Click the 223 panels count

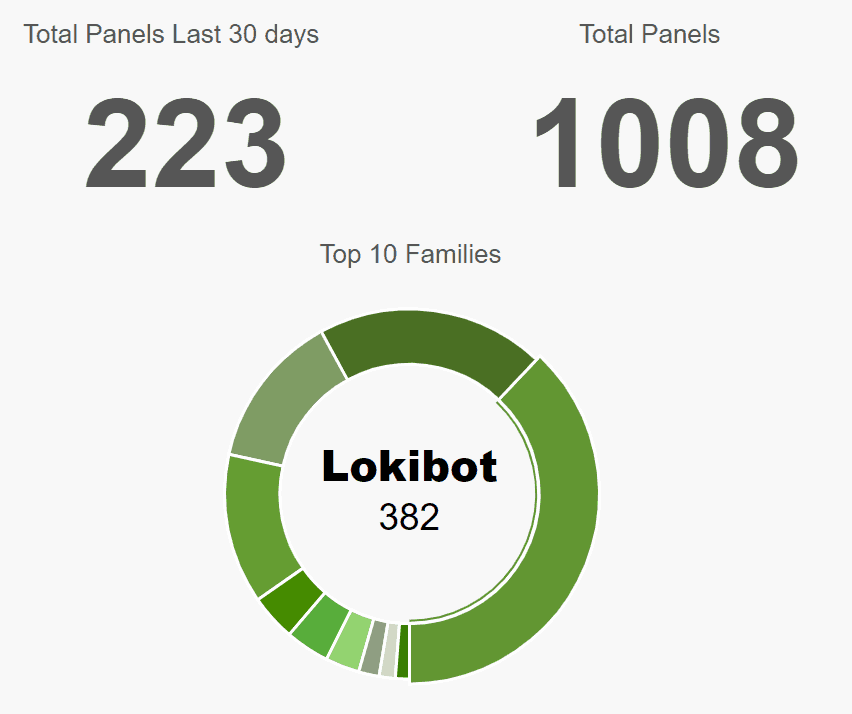coord(185,143)
